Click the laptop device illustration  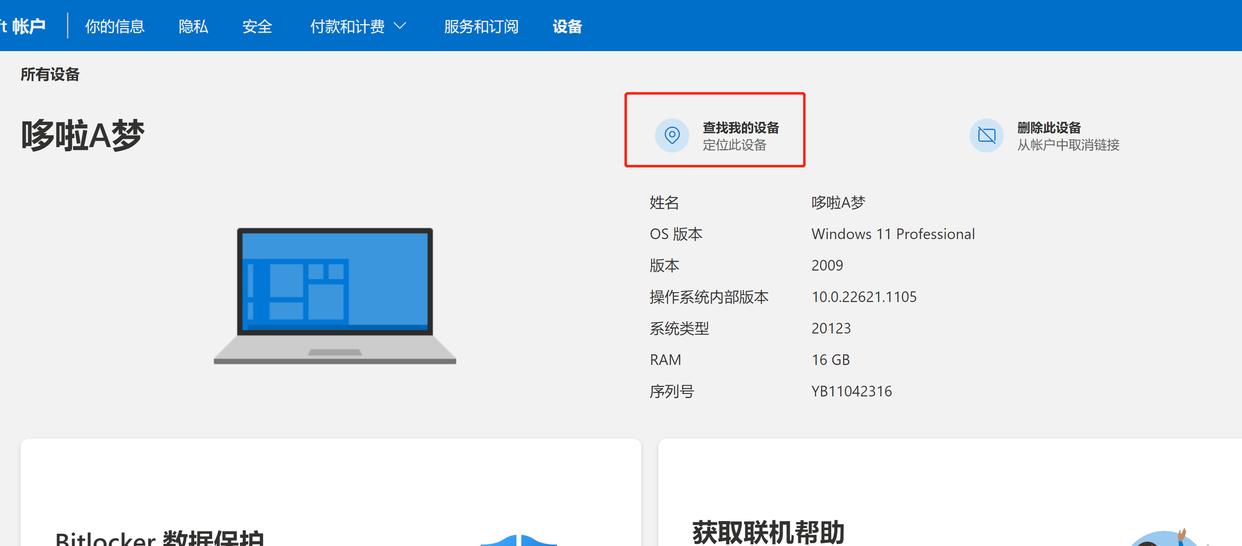(x=335, y=296)
